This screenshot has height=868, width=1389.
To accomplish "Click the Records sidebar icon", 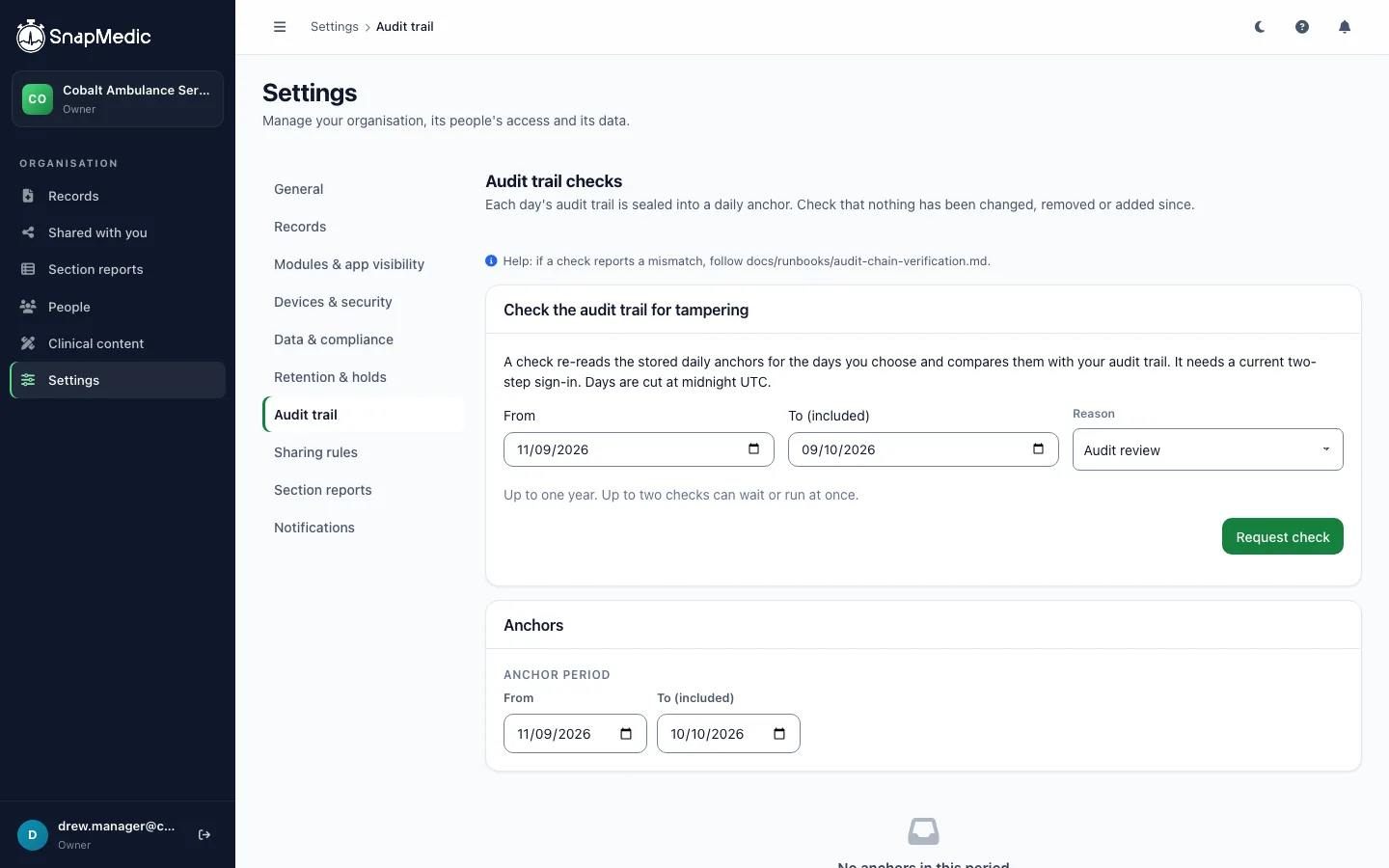I will tap(28, 196).
